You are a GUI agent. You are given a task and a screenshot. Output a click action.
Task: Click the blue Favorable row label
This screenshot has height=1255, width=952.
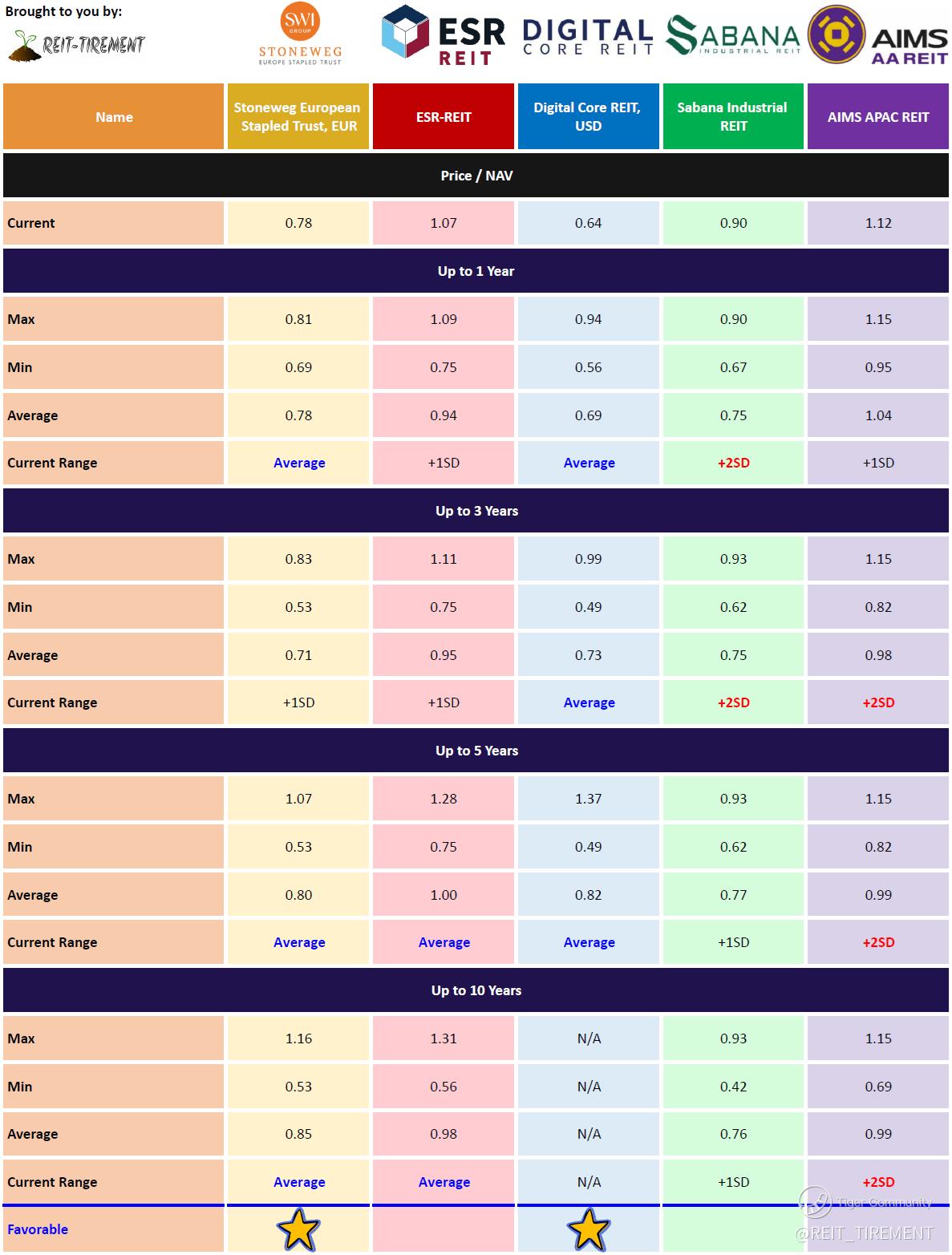click(38, 1229)
